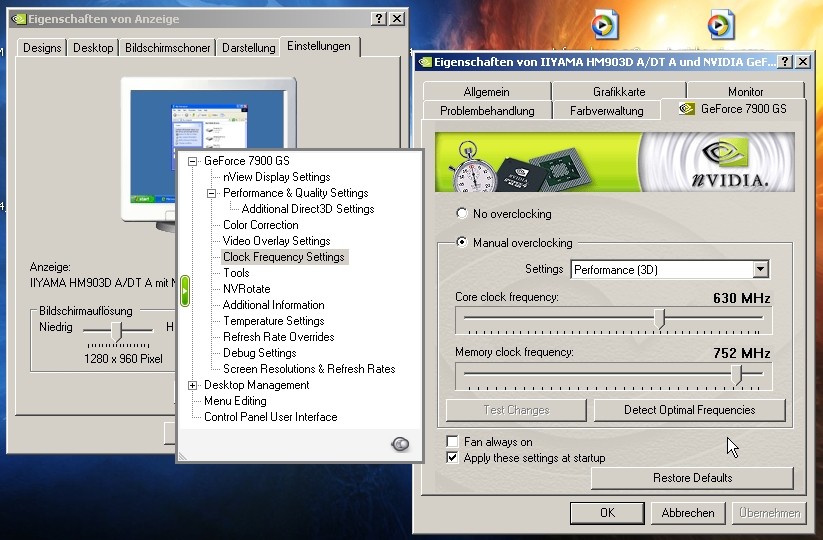Switch to the Grafikkarte tab
The height and width of the screenshot is (540, 823).
(x=619, y=92)
